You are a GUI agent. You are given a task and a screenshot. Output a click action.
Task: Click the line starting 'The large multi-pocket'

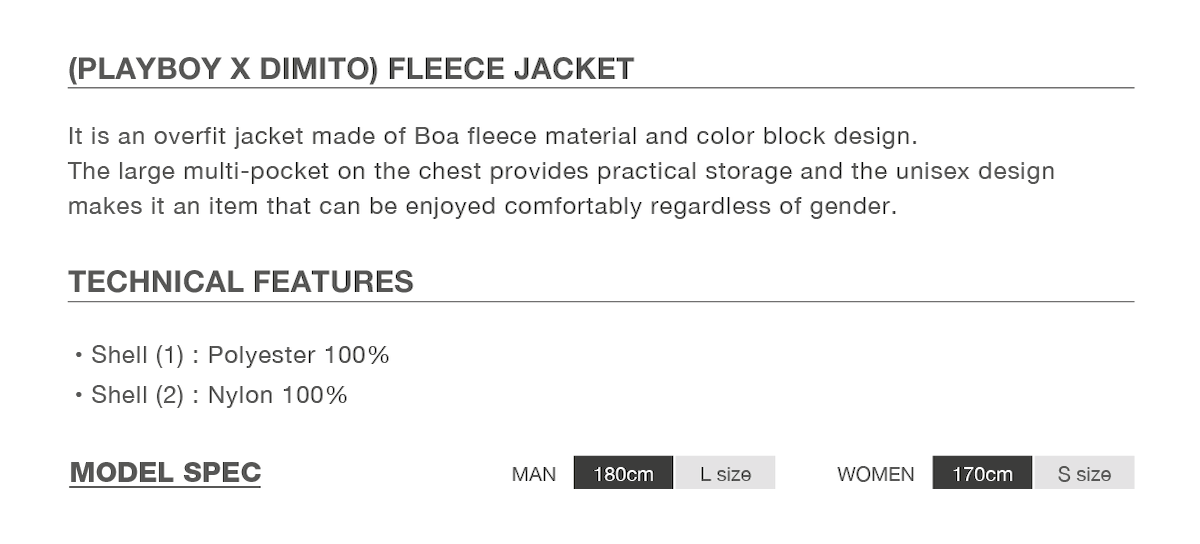coord(561,171)
